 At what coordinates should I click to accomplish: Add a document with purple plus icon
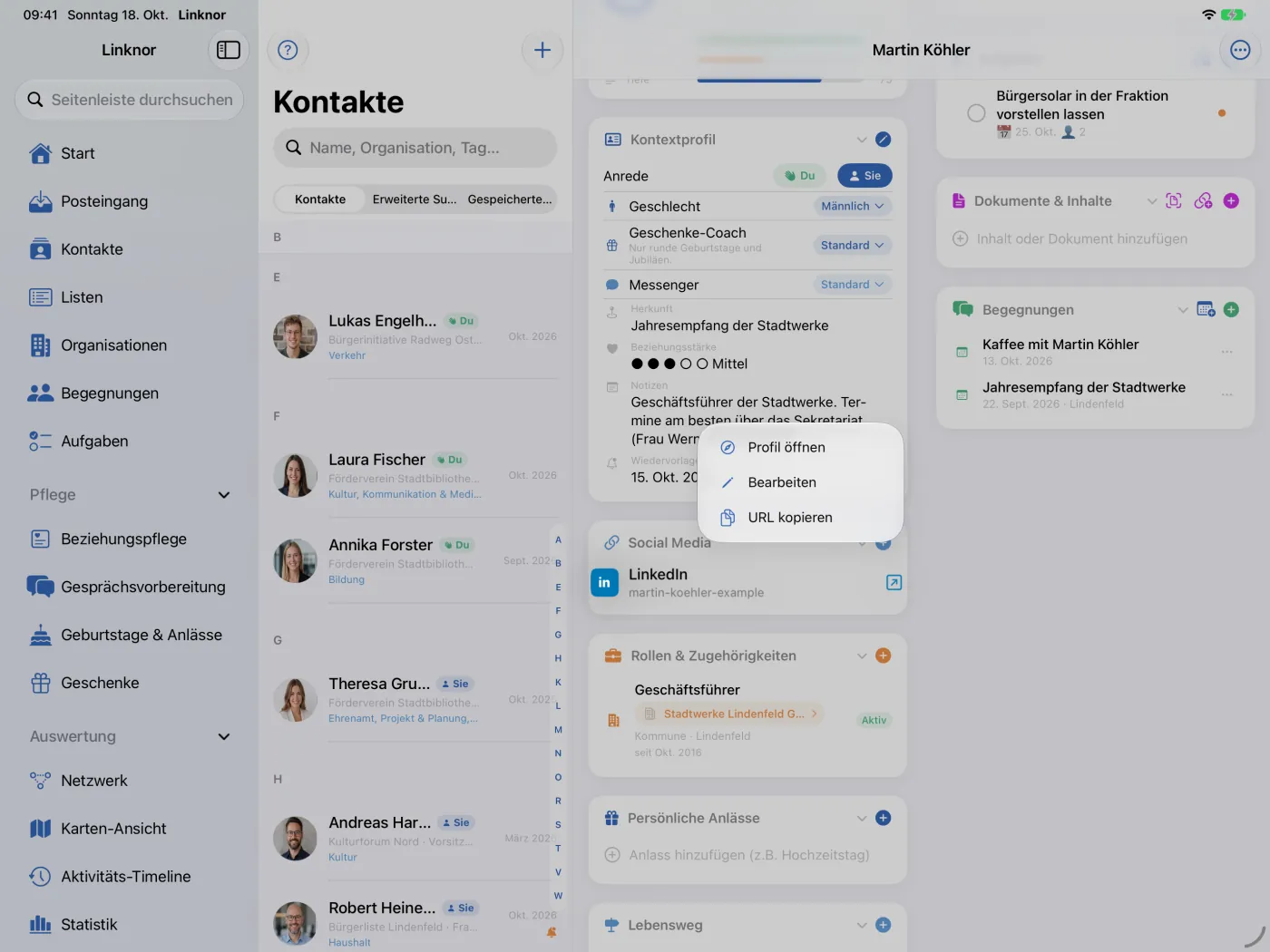pyautogui.click(x=1231, y=201)
